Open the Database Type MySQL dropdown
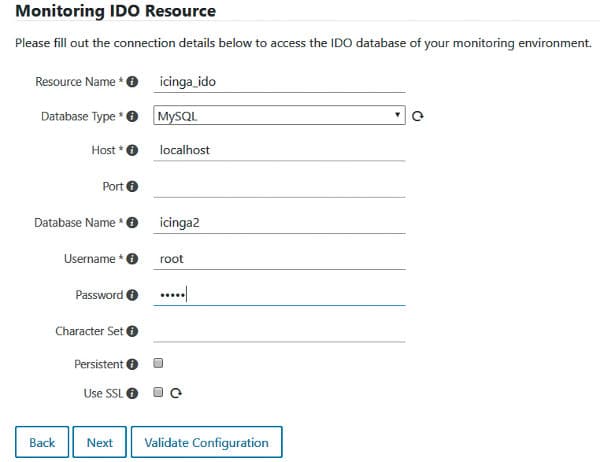 click(x=279, y=116)
